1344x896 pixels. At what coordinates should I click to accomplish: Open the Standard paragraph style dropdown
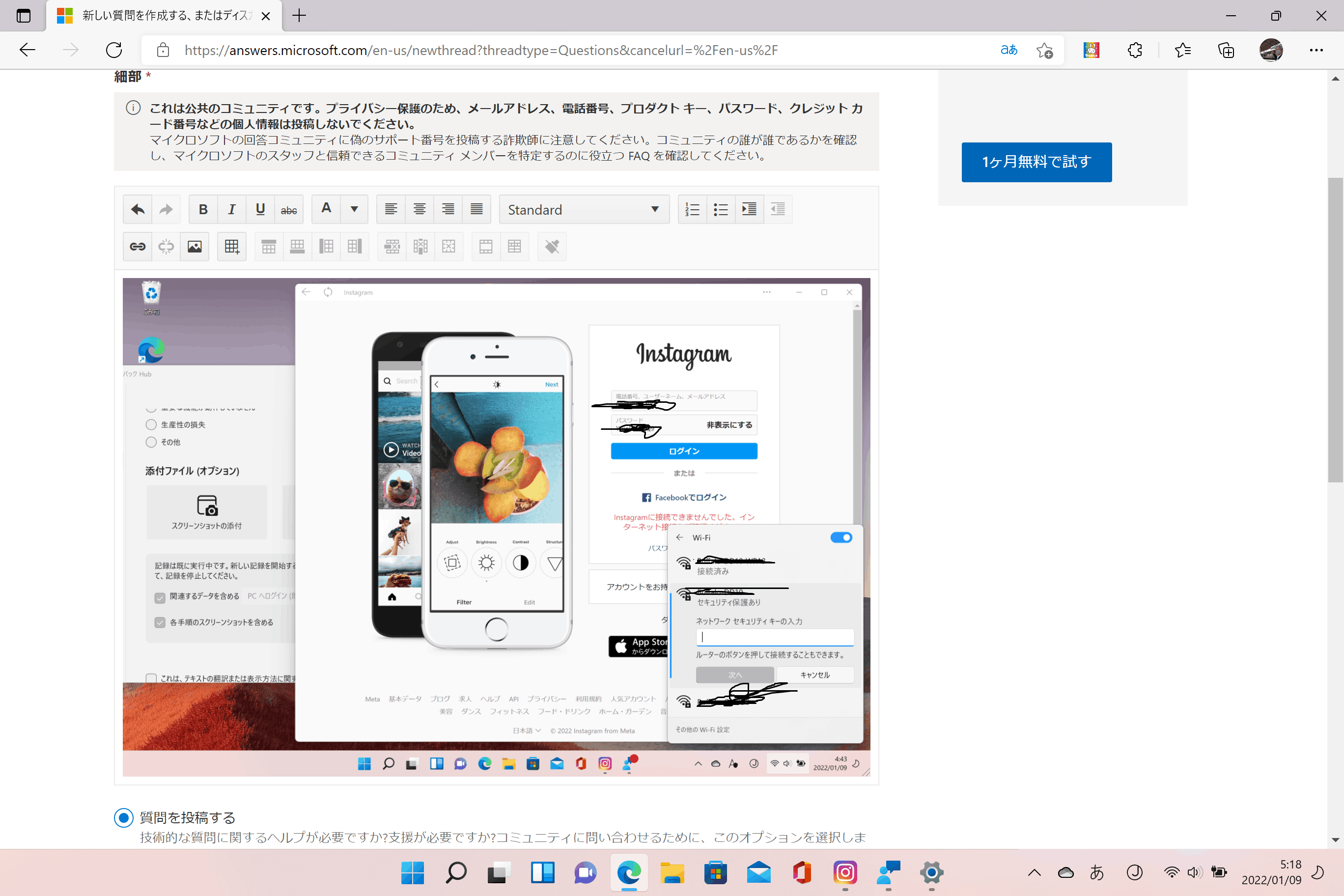tap(584, 210)
